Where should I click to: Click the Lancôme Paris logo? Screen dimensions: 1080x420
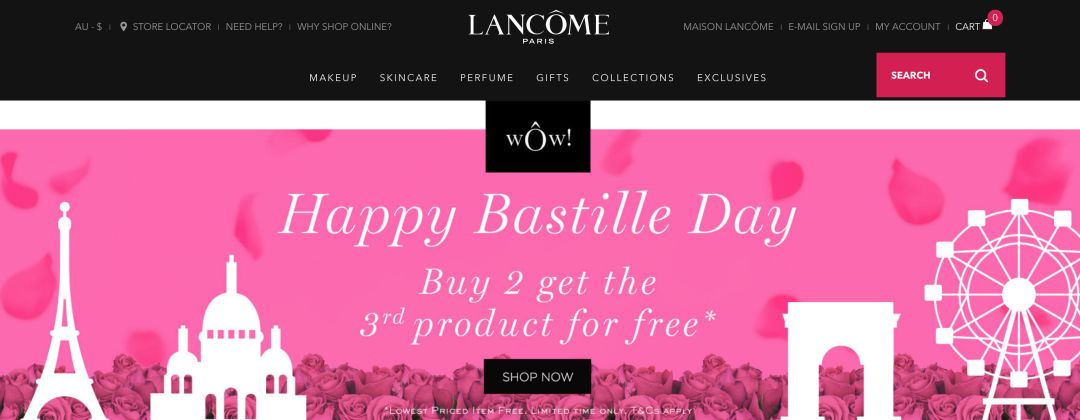pos(539,28)
